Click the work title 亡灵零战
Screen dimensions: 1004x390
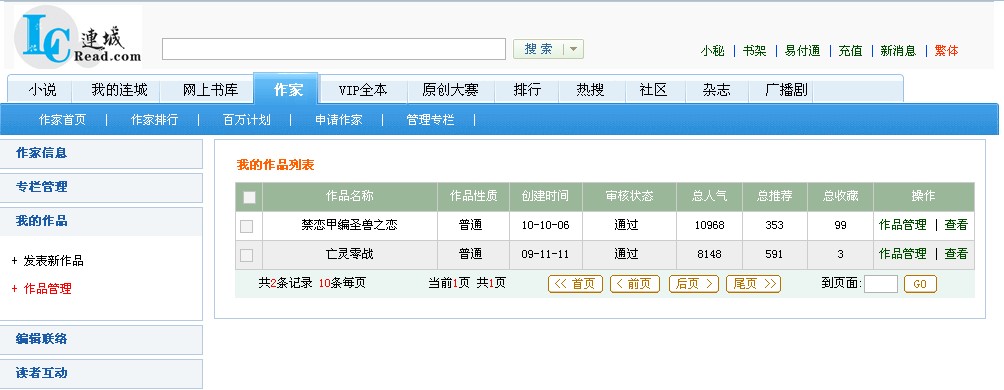[x=350, y=254]
